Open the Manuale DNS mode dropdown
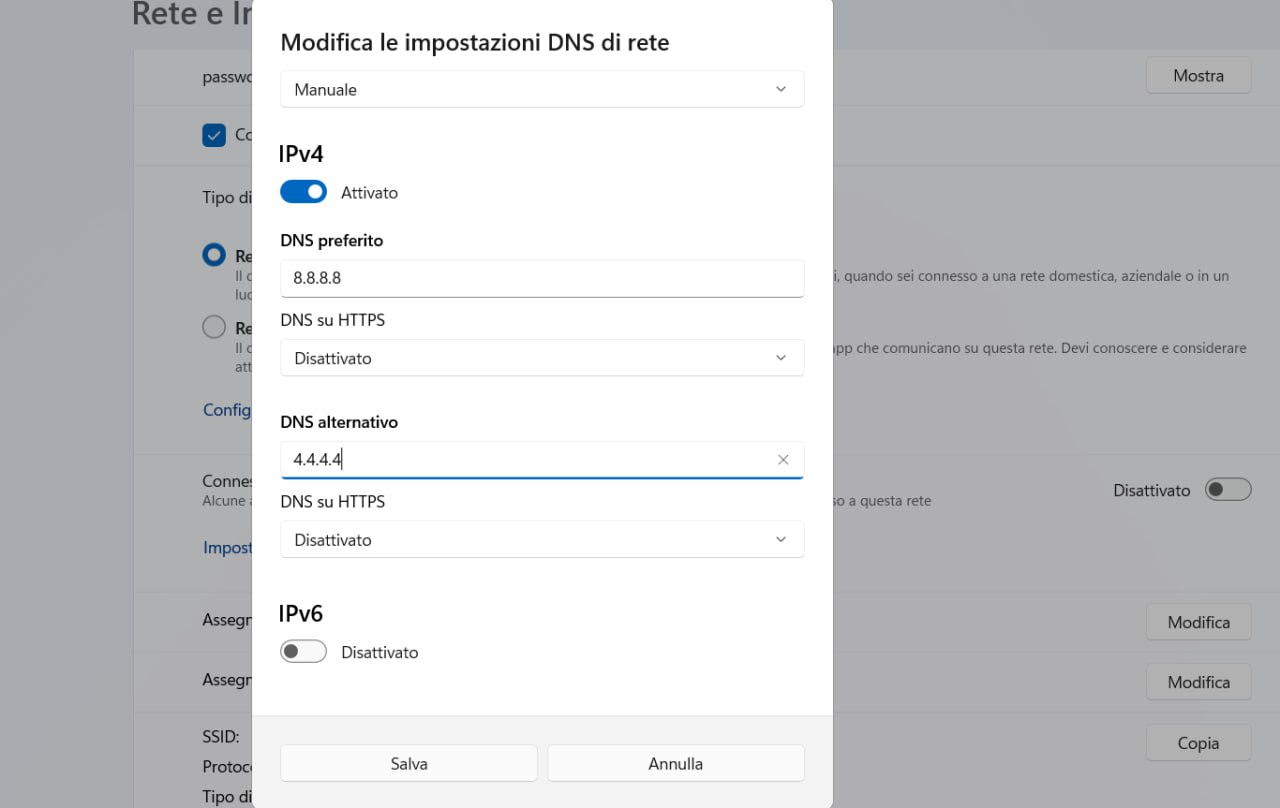 [x=542, y=90]
